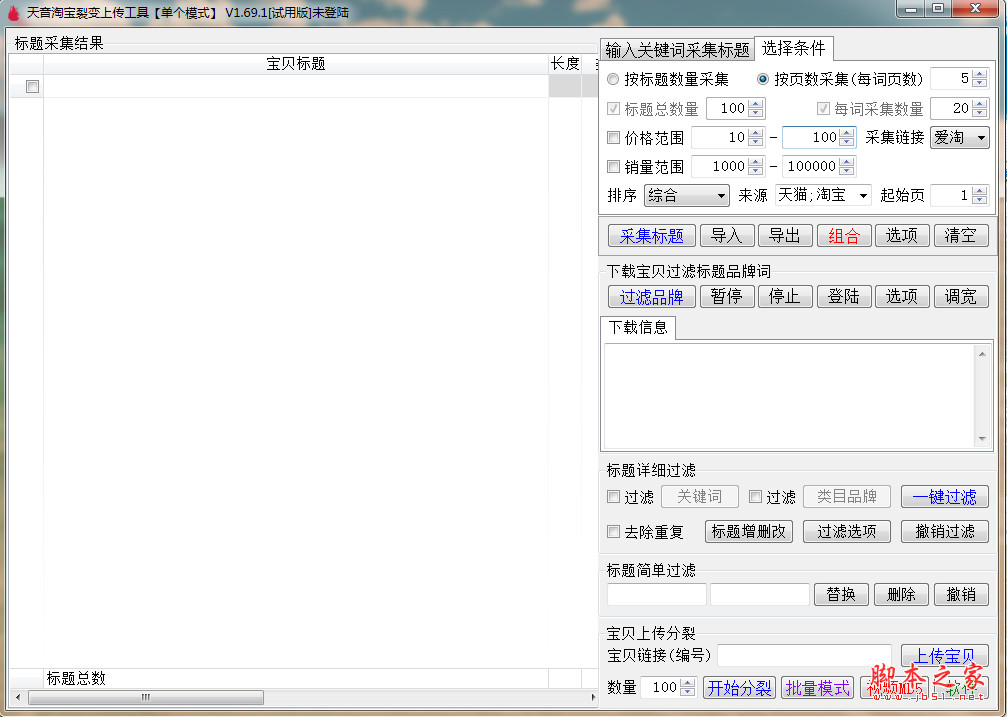Click 清空 button

tap(961, 236)
